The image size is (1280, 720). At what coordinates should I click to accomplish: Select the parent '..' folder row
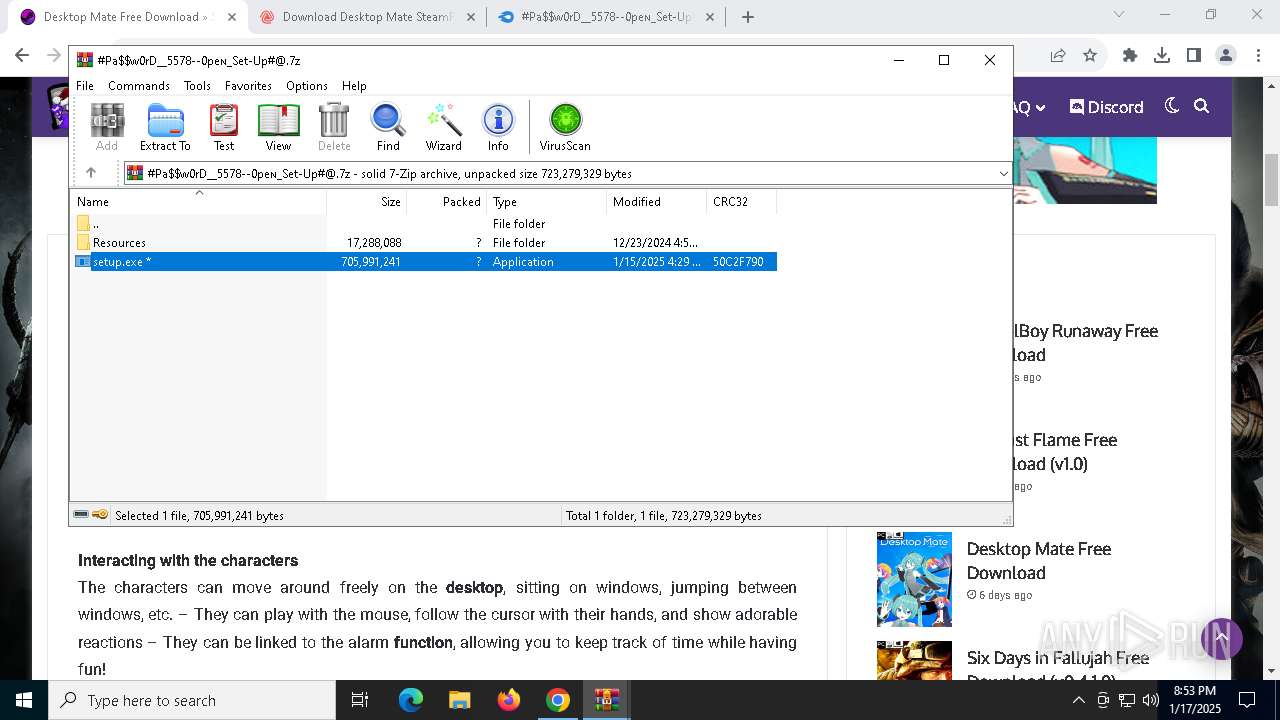coord(424,224)
